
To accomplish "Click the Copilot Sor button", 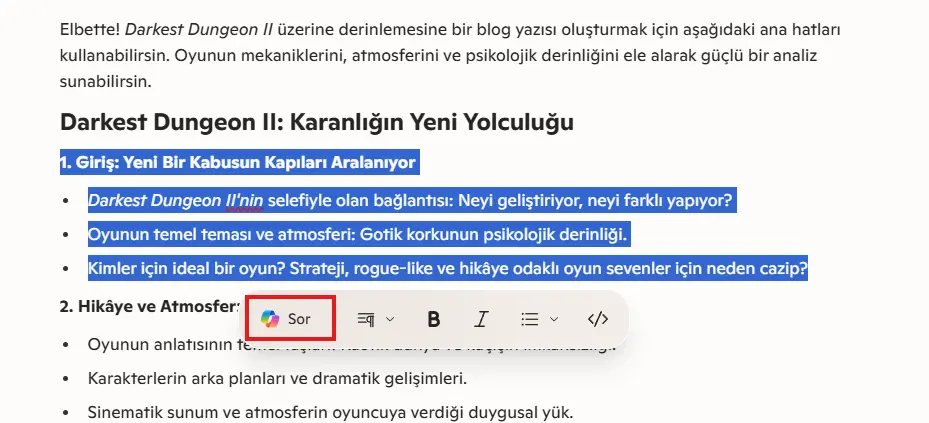I will pyautogui.click(x=288, y=319).
